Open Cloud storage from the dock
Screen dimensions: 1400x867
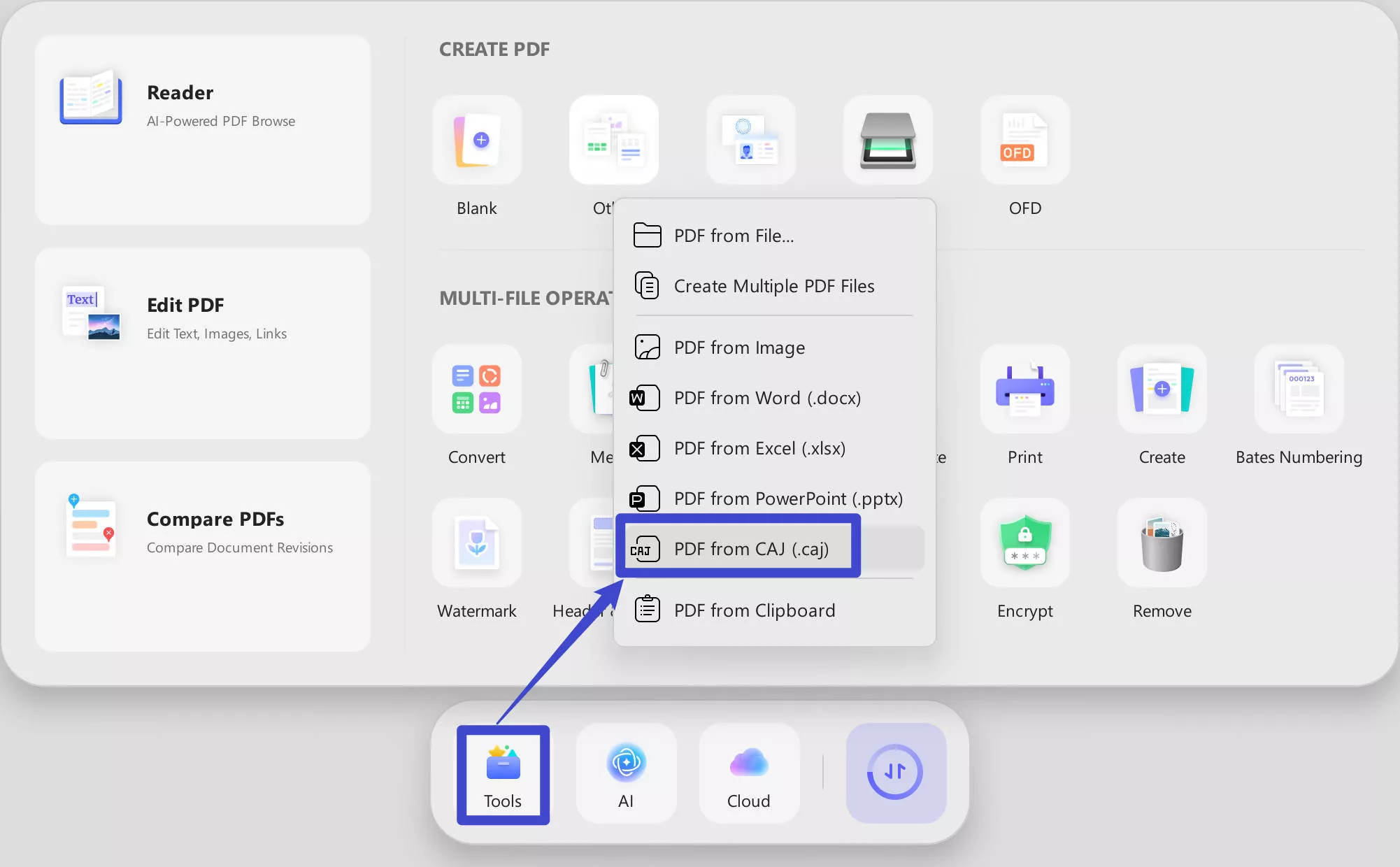(748, 773)
